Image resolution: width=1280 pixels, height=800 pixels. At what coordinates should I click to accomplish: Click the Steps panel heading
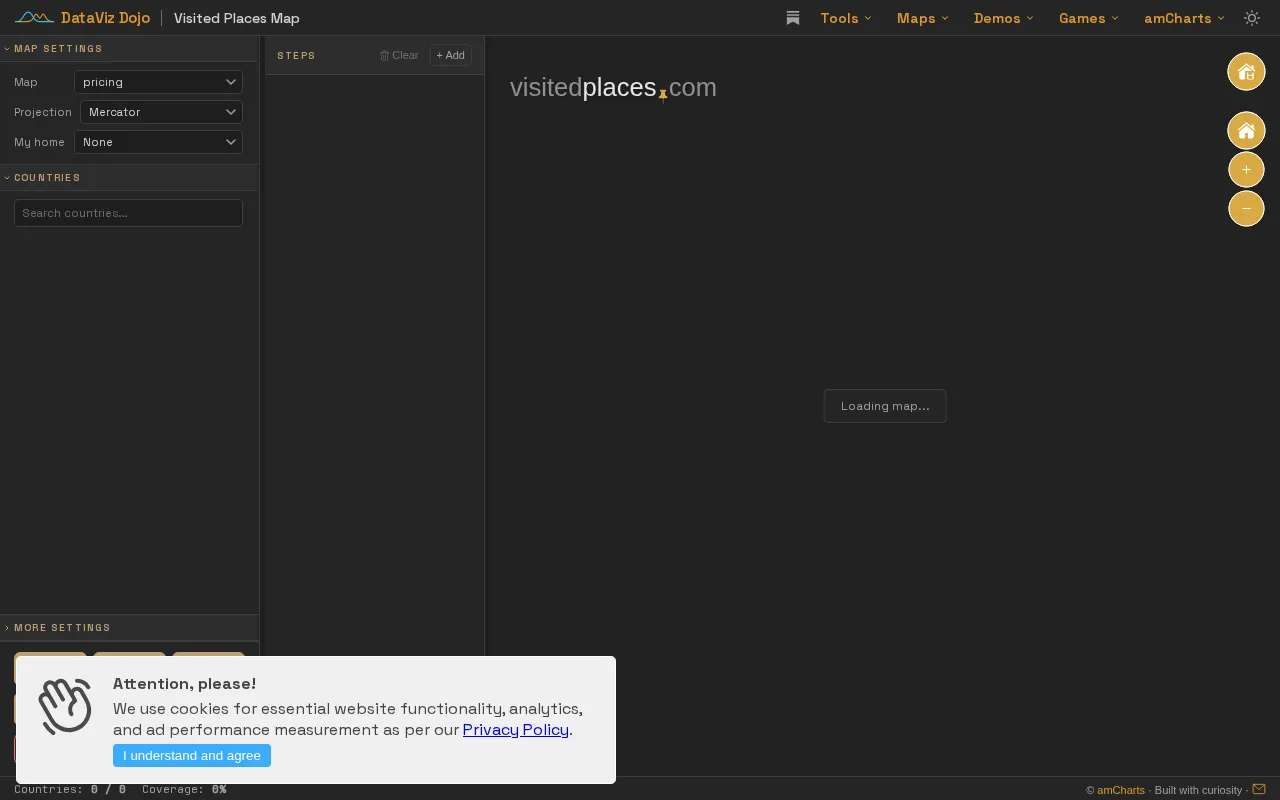point(296,55)
